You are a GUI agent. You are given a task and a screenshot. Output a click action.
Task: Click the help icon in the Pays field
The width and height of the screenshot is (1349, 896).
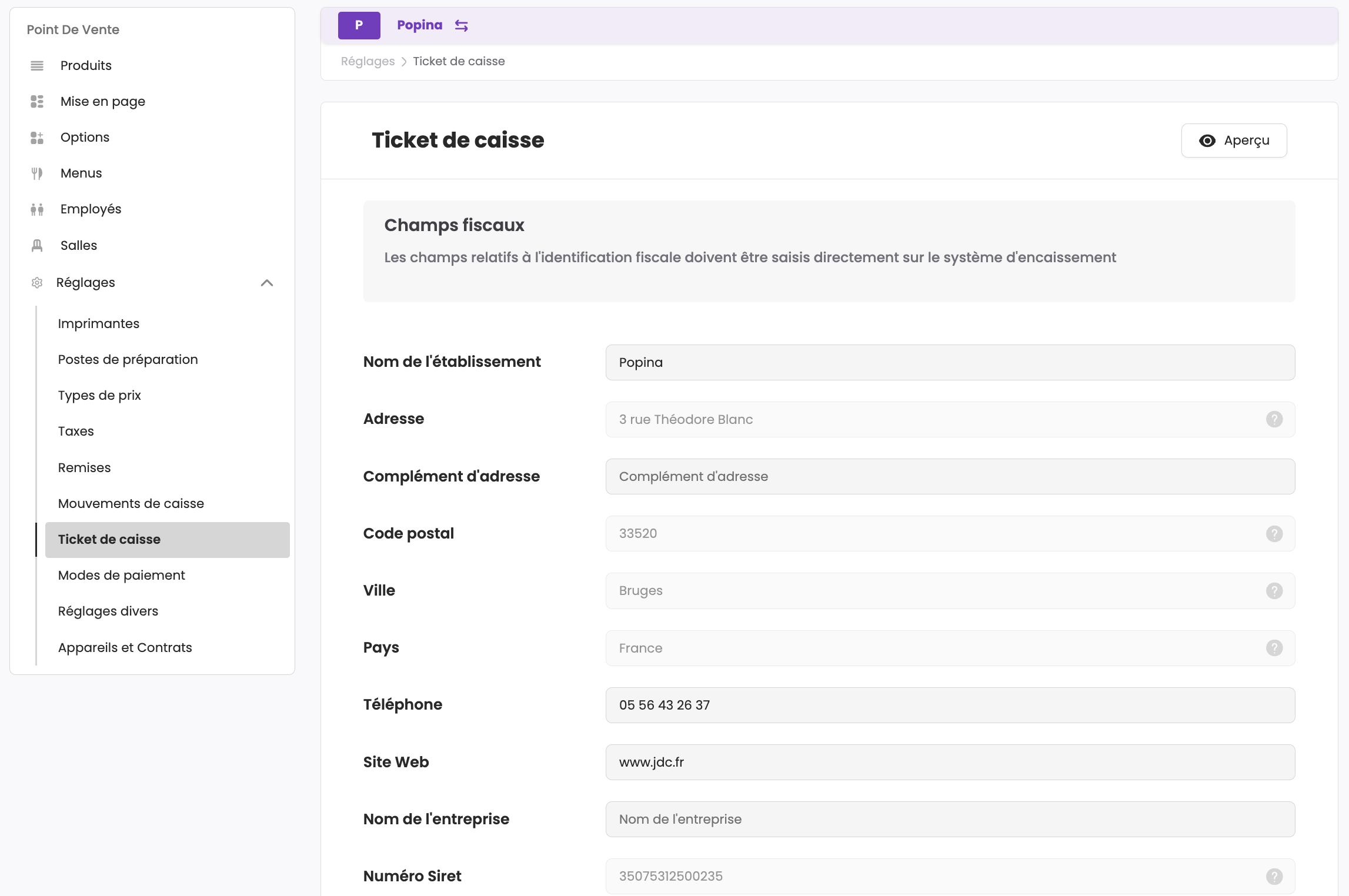pyautogui.click(x=1274, y=648)
